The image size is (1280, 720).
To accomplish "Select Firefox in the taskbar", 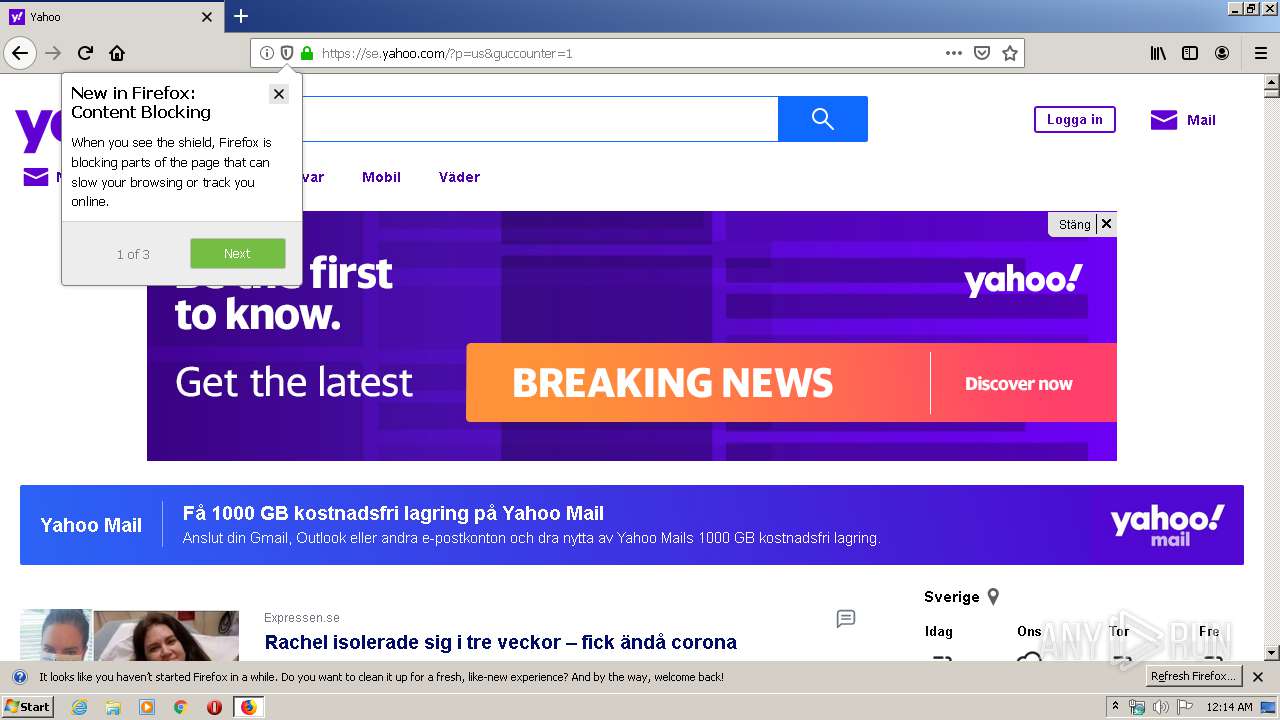I will pos(248,707).
